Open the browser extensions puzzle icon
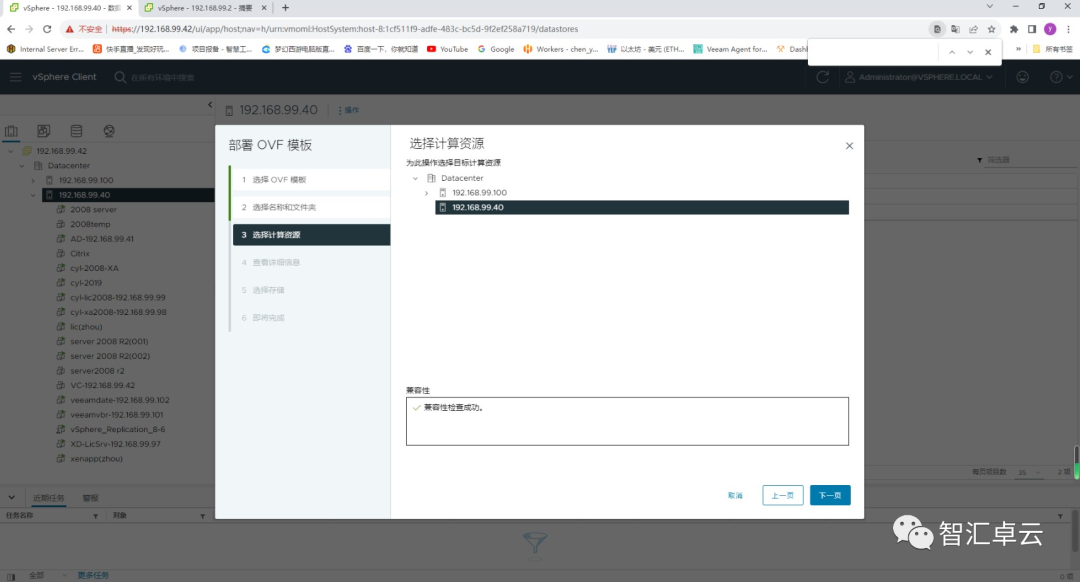 [x=1014, y=29]
